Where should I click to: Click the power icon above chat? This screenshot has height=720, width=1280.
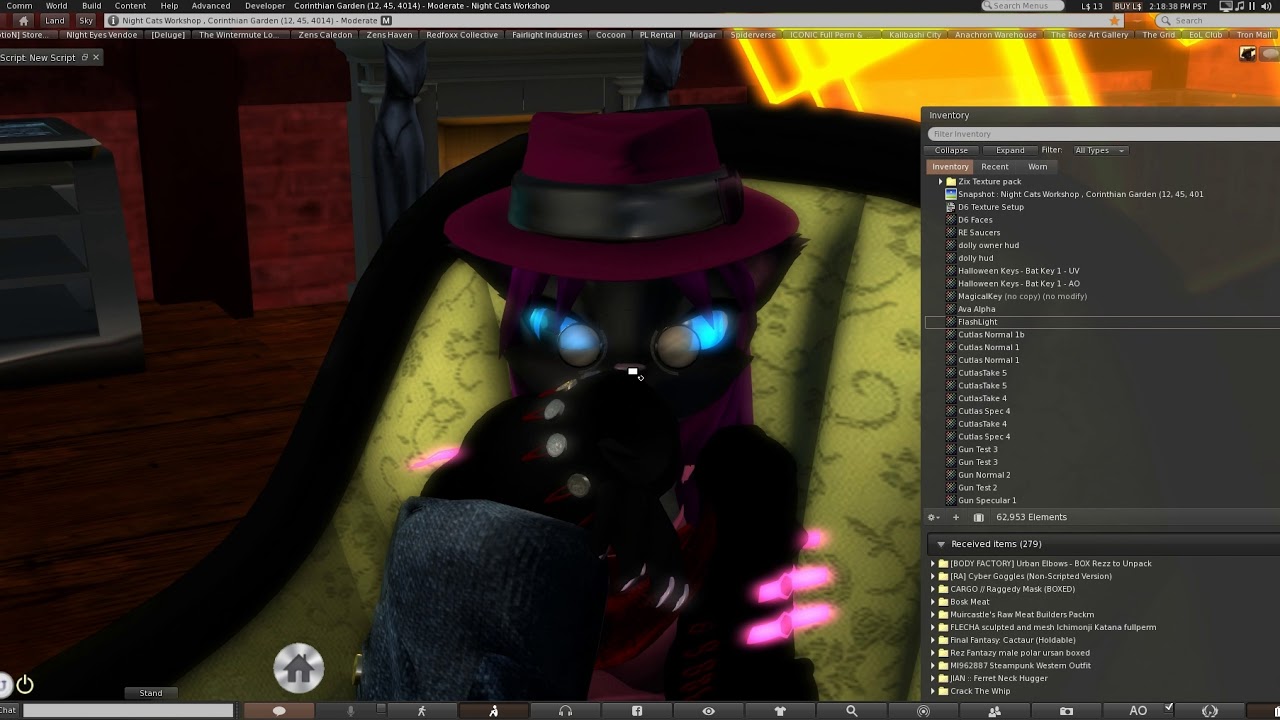tap(25, 685)
